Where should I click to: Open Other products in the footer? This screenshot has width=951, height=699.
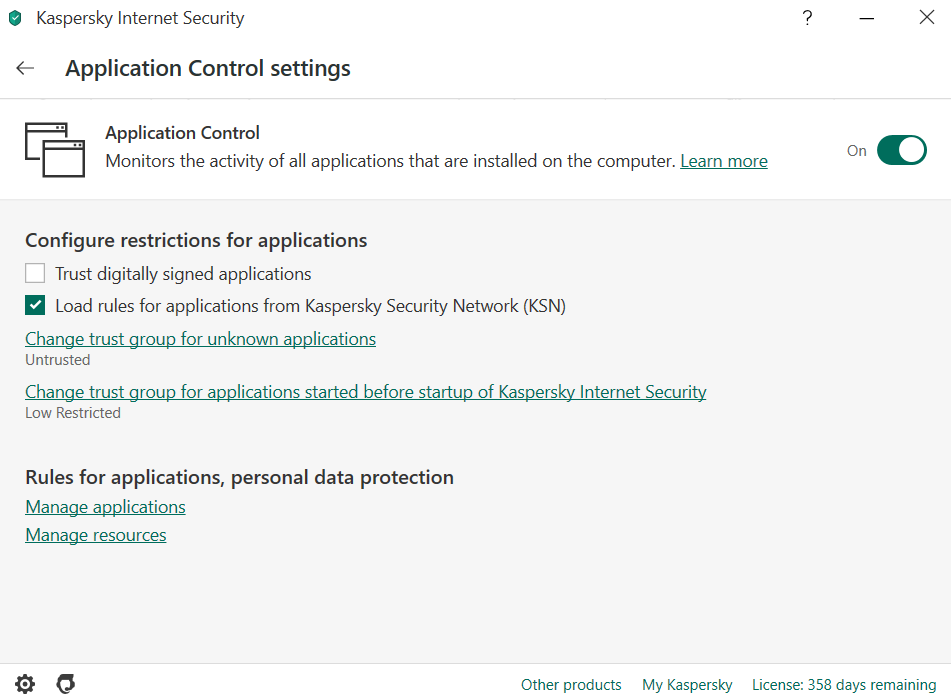coord(571,685)
